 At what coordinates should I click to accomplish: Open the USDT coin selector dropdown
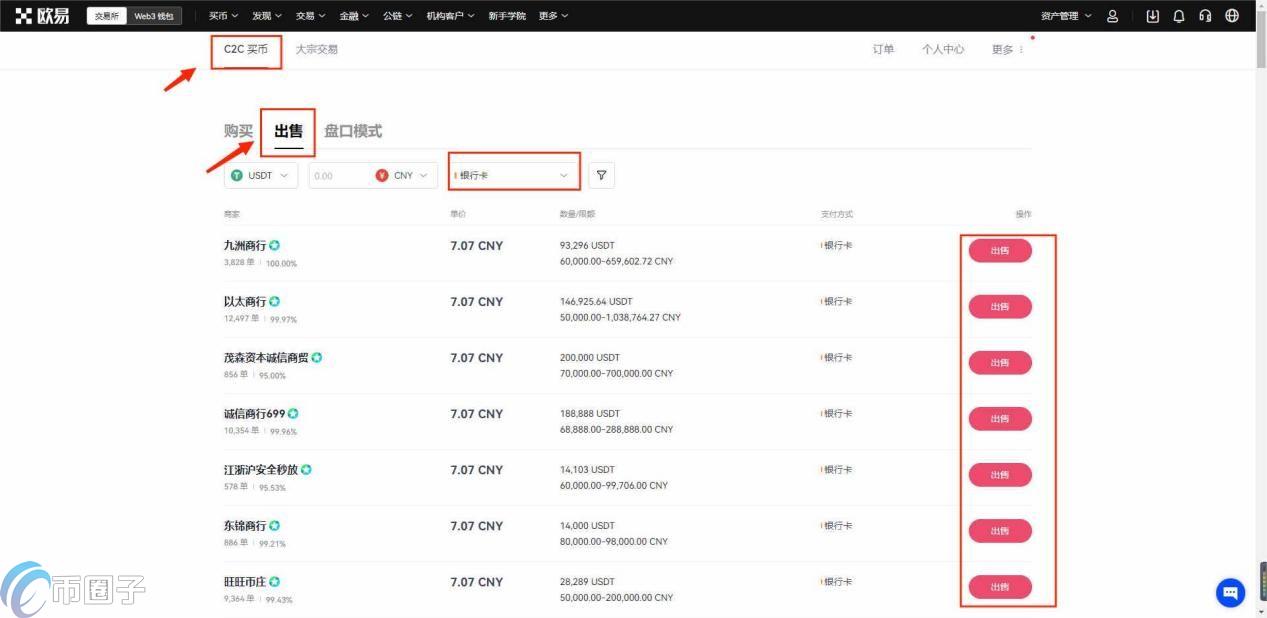pos(261,175)
